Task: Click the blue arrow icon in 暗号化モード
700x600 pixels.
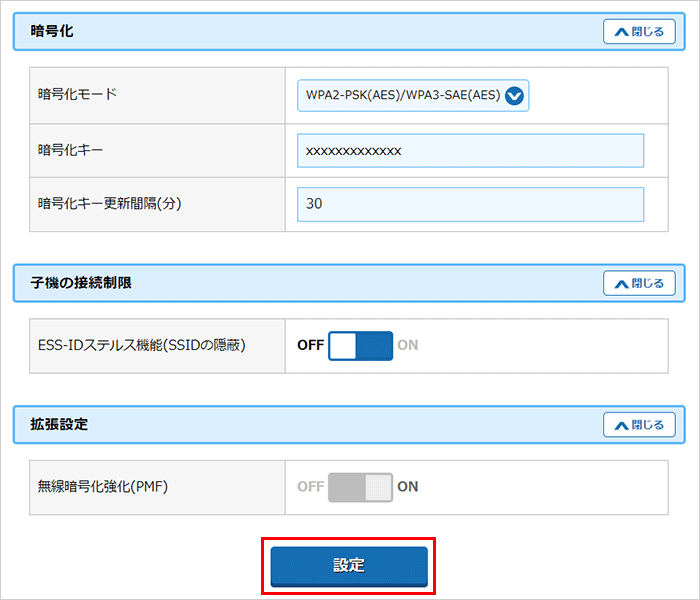Action: pos(515,96)
